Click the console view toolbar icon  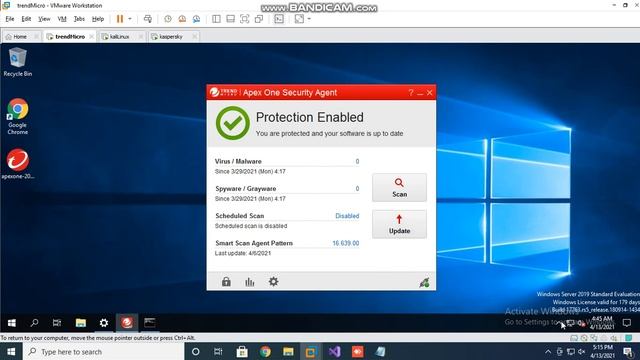point(279,19)
